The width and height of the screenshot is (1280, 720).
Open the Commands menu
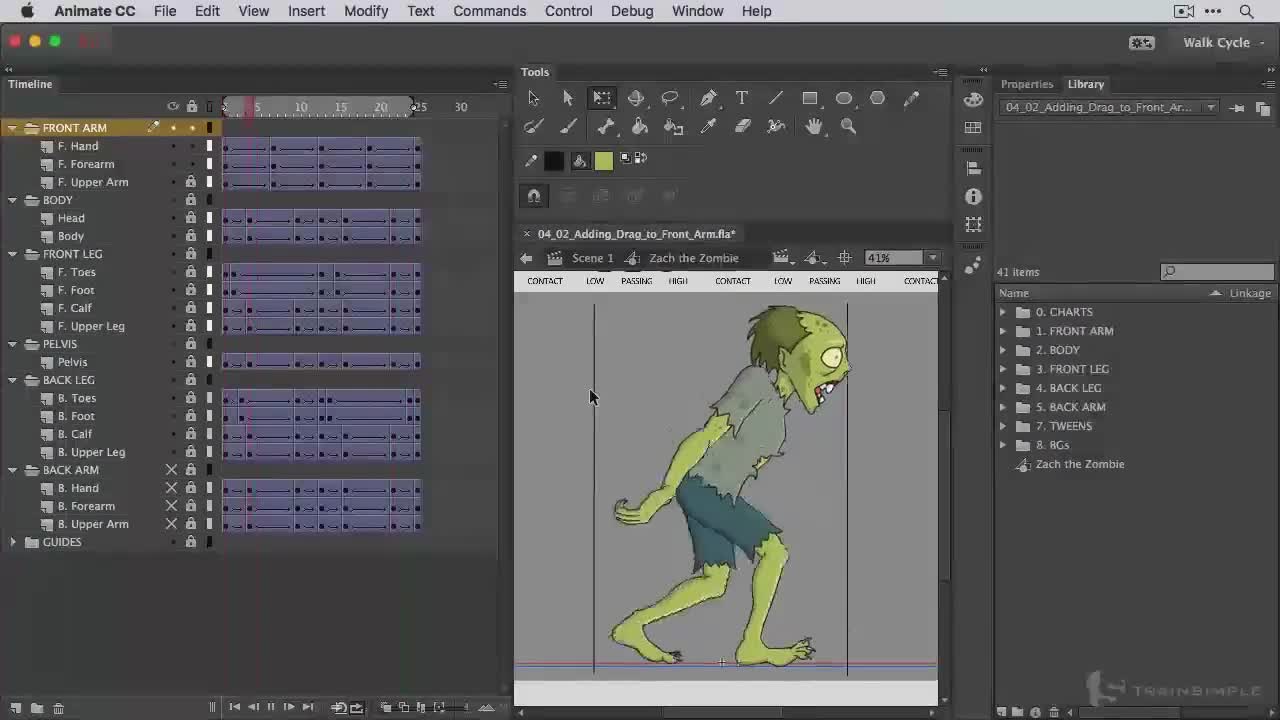[489, 11]
